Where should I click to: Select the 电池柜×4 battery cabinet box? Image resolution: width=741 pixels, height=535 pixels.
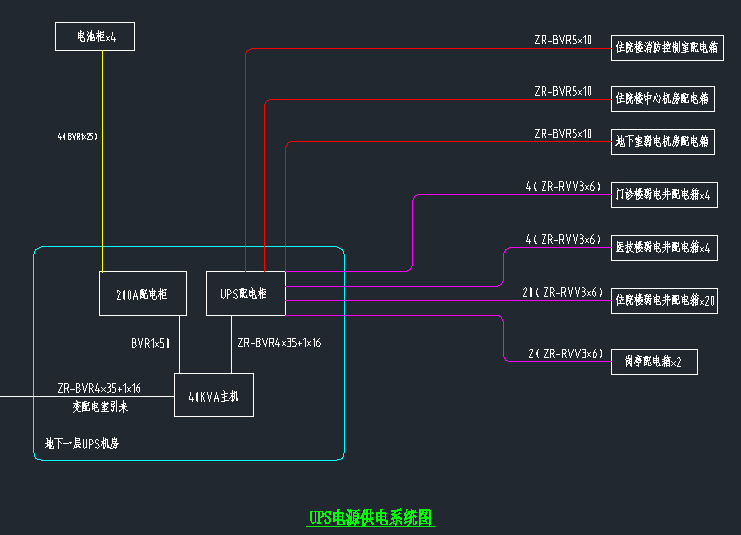[x=93, y=38]
